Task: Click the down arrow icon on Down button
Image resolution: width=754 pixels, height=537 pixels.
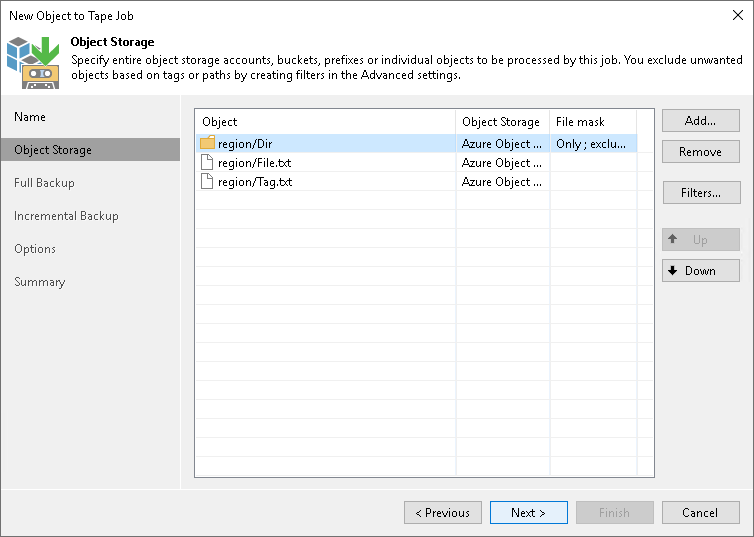Action: [673, 270]
